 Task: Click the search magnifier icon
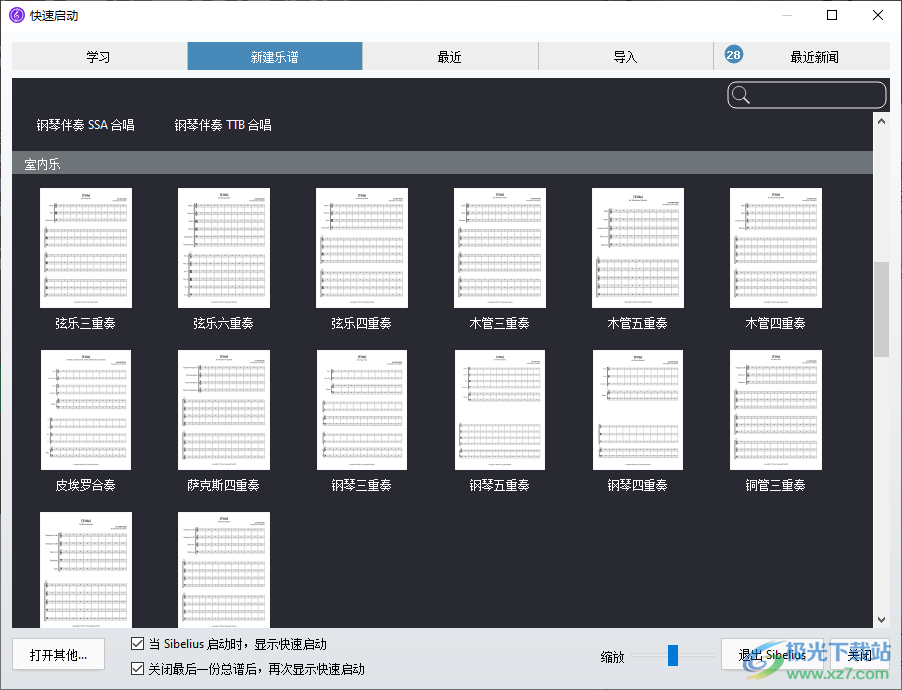(740, 94)
